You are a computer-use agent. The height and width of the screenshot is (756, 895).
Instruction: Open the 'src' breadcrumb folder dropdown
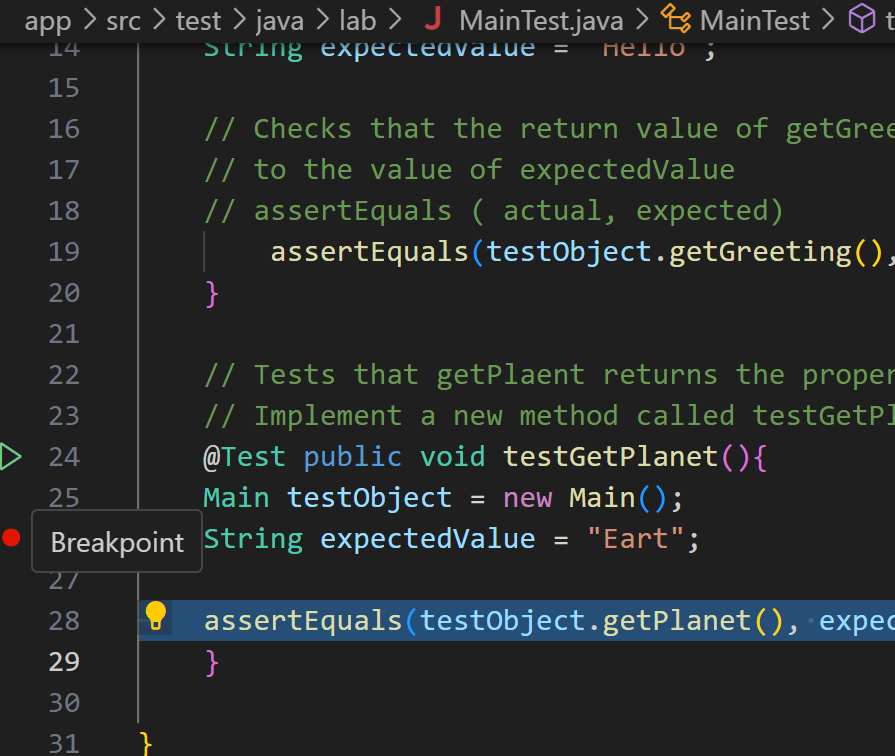click(123, 20)
